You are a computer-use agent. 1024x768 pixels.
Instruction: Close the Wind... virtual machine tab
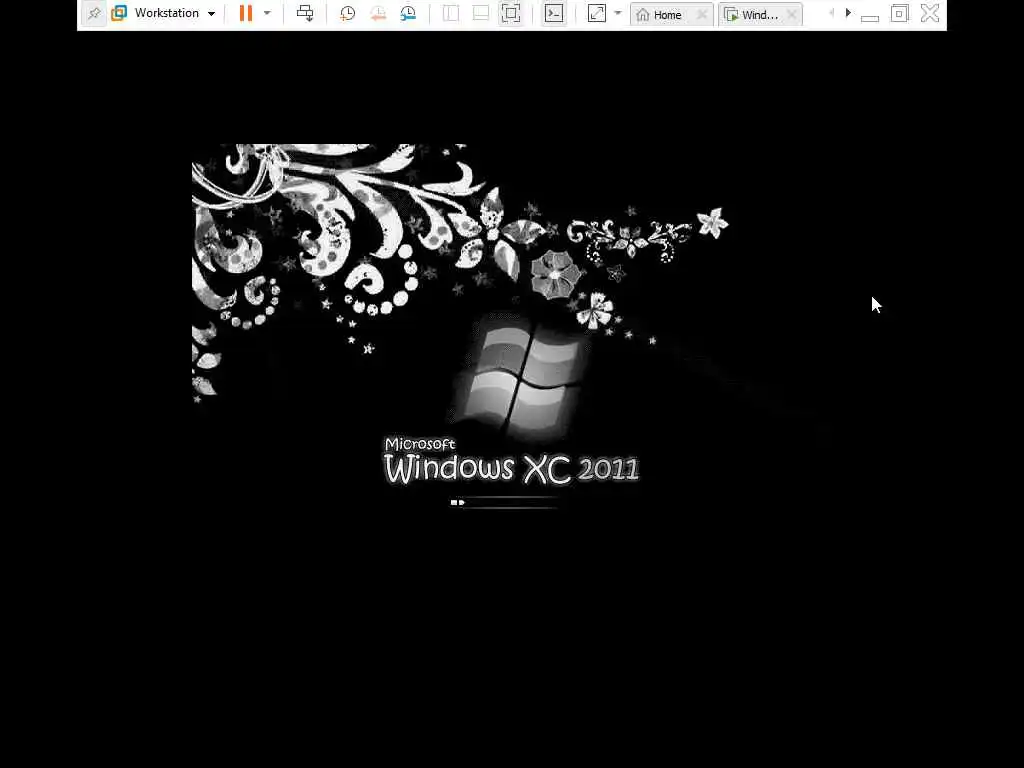click(x=792, y=14)
